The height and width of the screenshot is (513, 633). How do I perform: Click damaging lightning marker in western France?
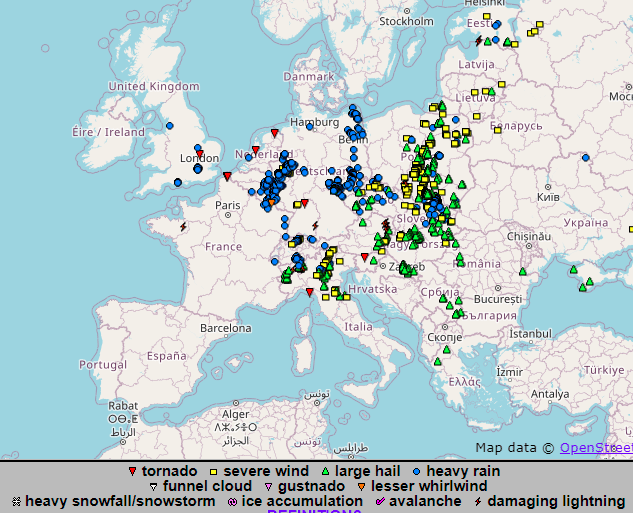(183, 226)
